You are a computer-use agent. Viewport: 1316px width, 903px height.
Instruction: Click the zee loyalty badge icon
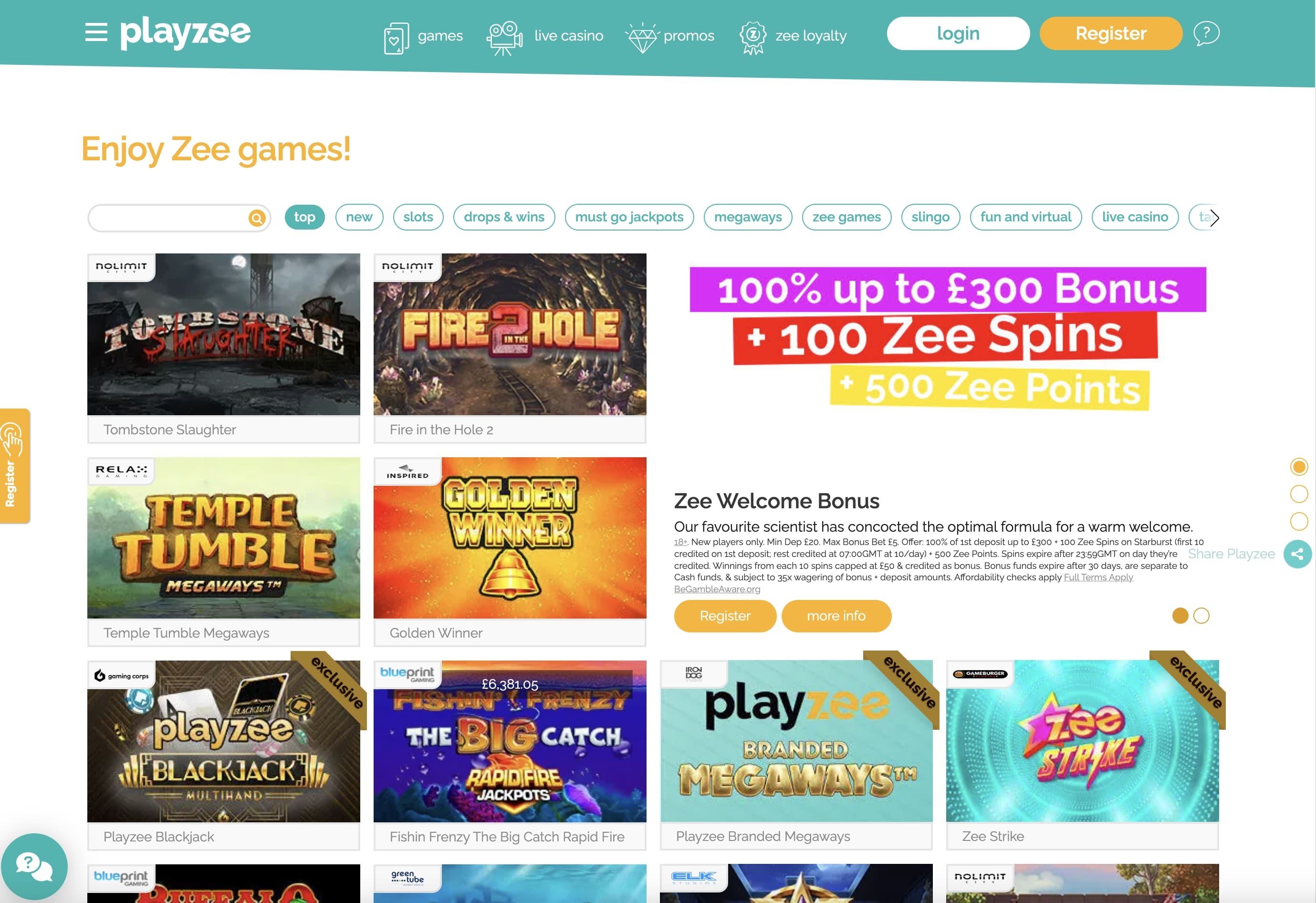click(x=753, y=37)
